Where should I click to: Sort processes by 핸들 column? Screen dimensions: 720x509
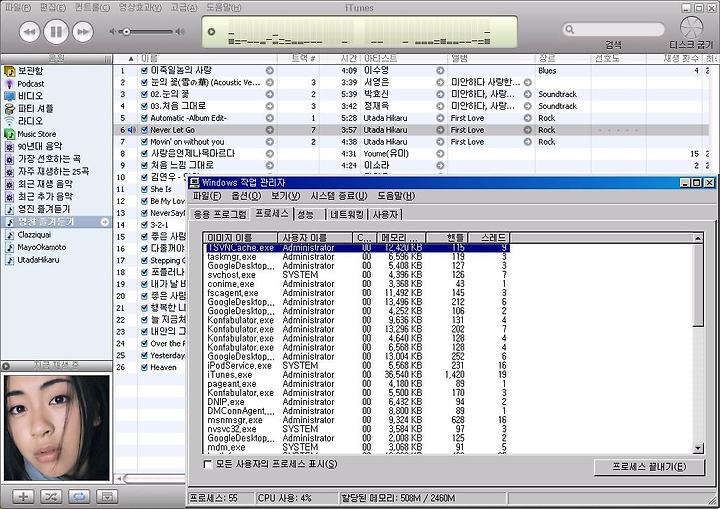click(447, 238)
